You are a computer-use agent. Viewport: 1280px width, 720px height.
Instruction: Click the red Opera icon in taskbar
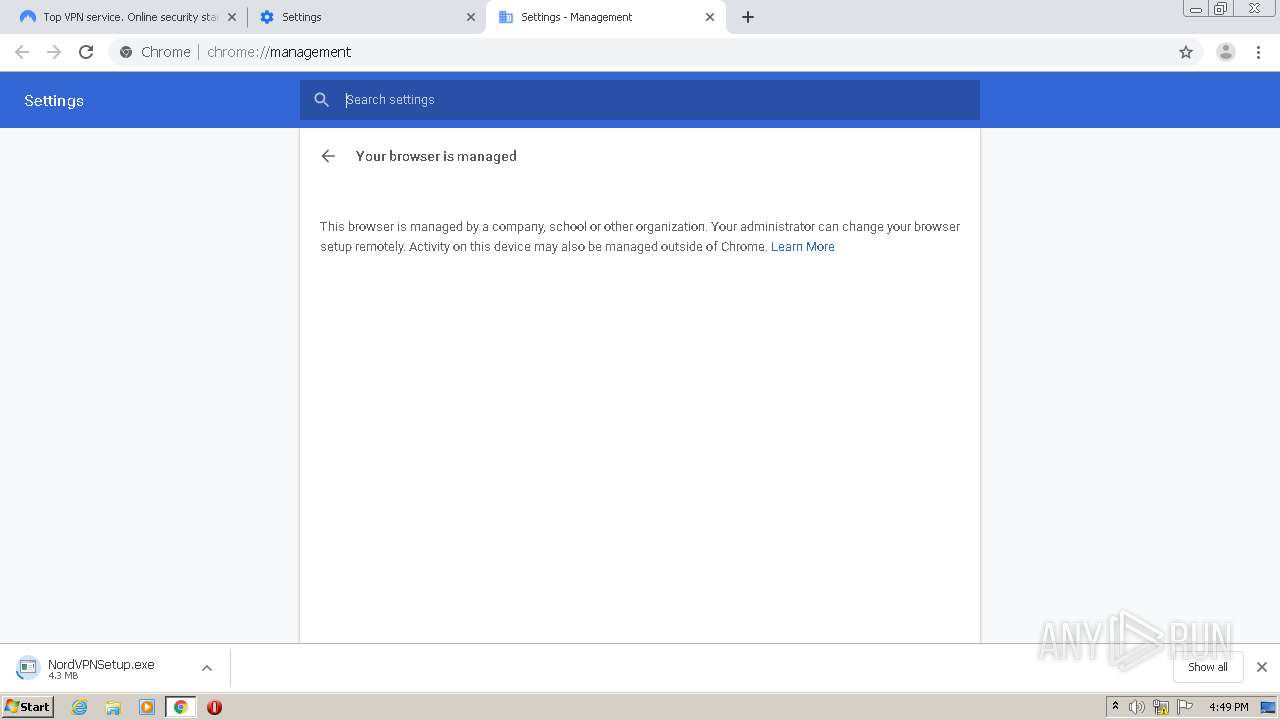(214, 707)
